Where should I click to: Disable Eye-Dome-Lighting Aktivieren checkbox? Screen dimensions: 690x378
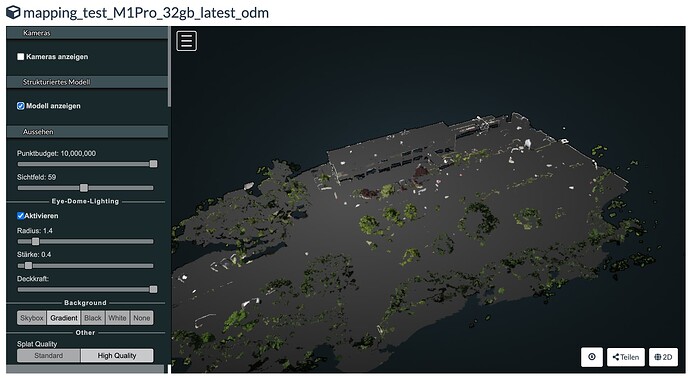point(21,216)
